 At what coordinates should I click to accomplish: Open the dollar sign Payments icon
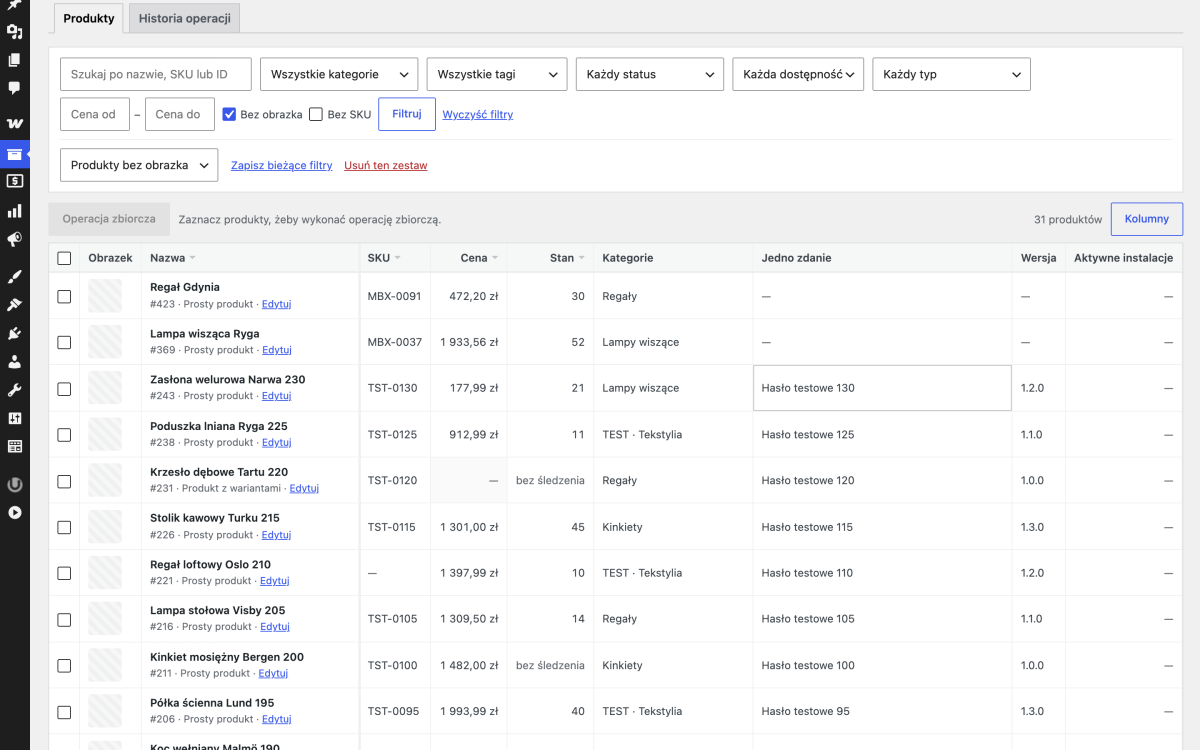coord(15,181)
